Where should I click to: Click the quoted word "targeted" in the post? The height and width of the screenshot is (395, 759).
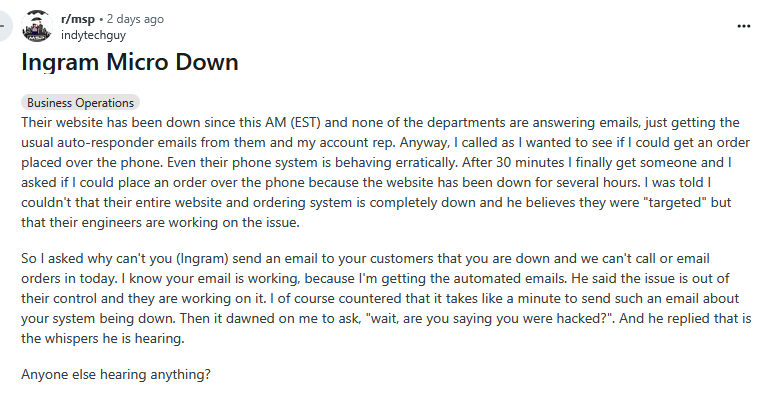675,202
